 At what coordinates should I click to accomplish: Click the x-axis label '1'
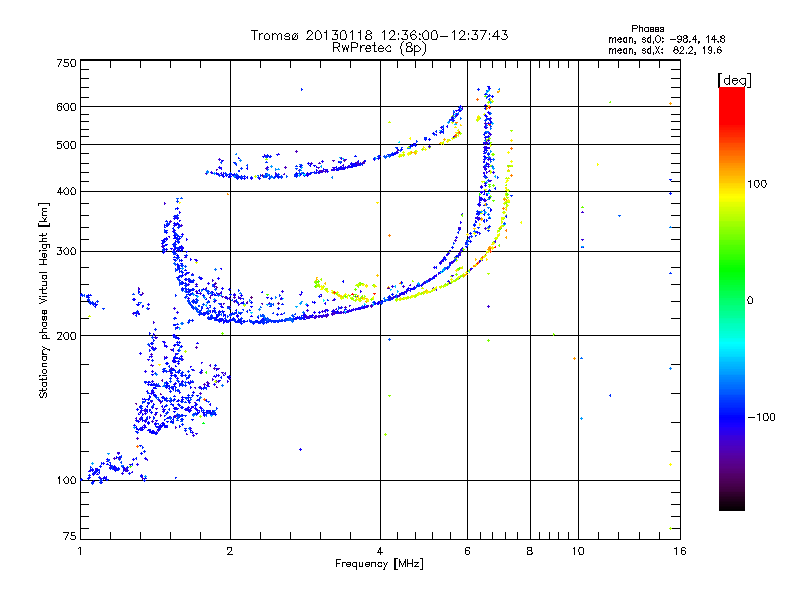80,551
